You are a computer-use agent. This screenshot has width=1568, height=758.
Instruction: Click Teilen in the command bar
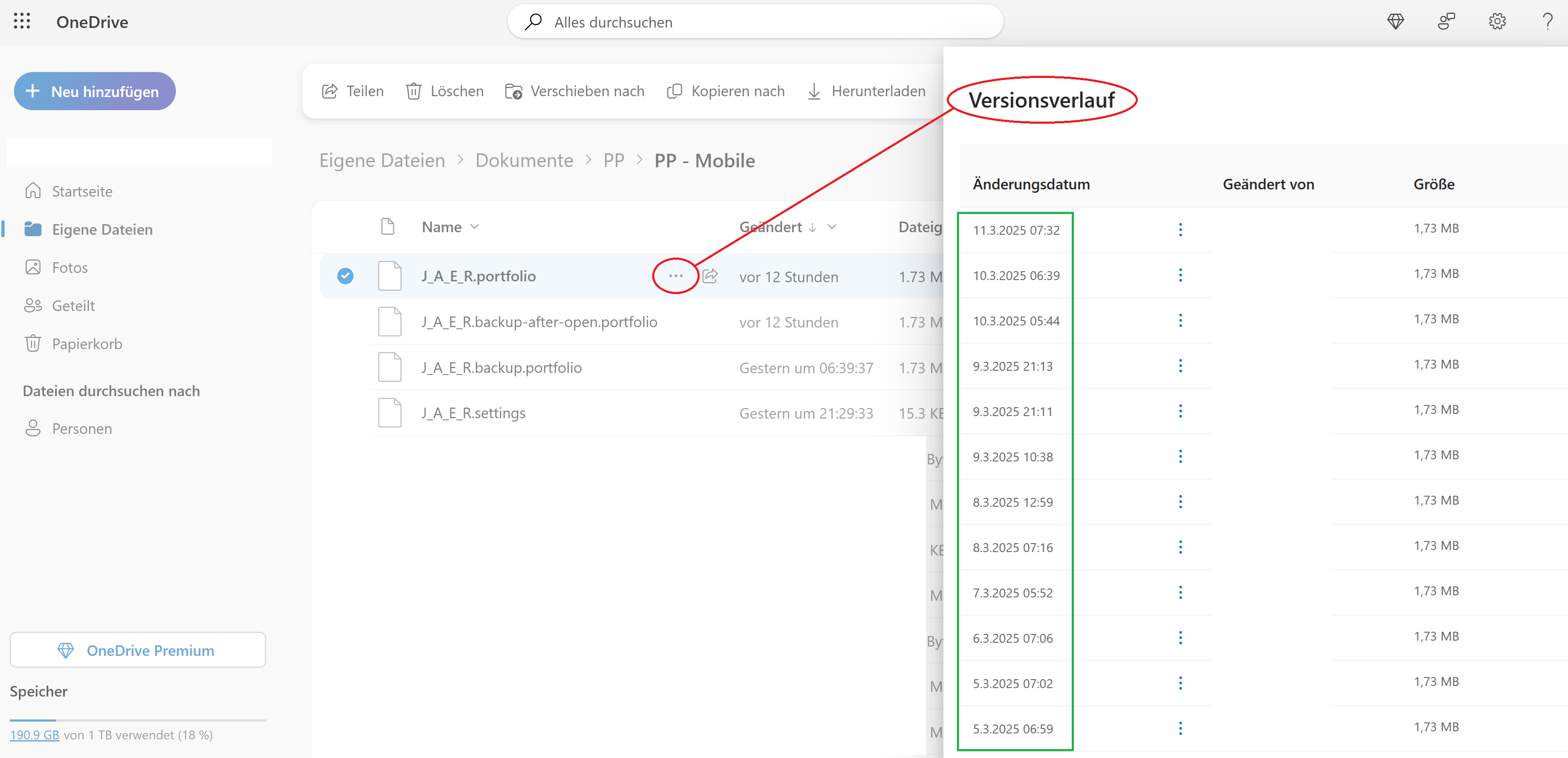coord(353,91)
